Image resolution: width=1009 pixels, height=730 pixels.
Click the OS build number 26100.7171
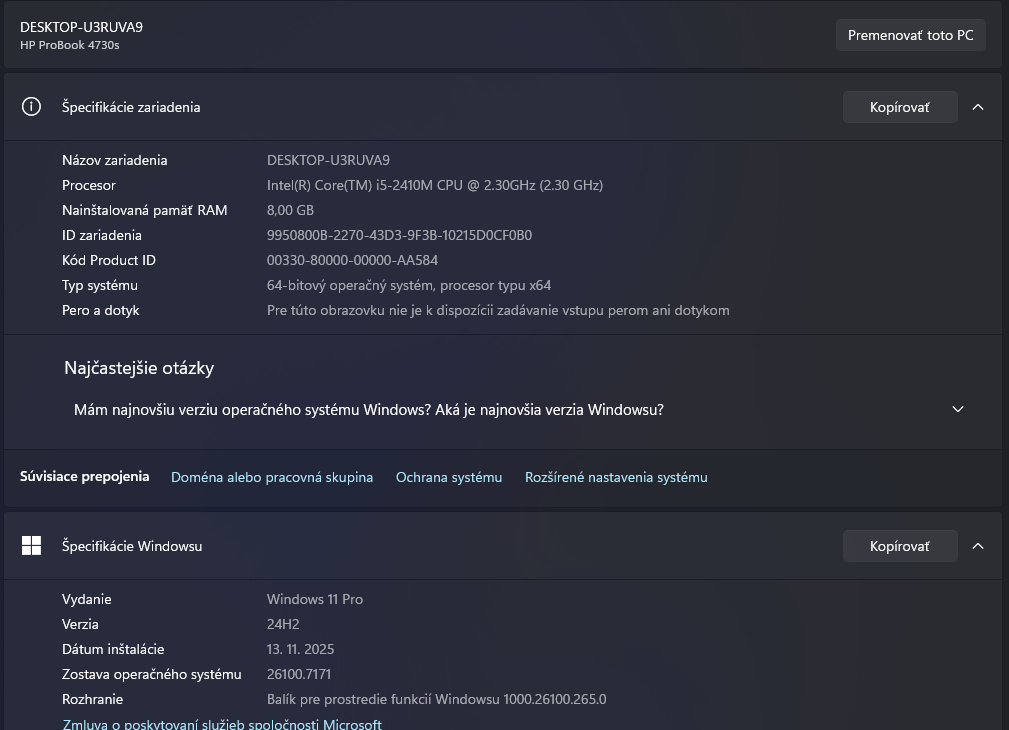299,674
